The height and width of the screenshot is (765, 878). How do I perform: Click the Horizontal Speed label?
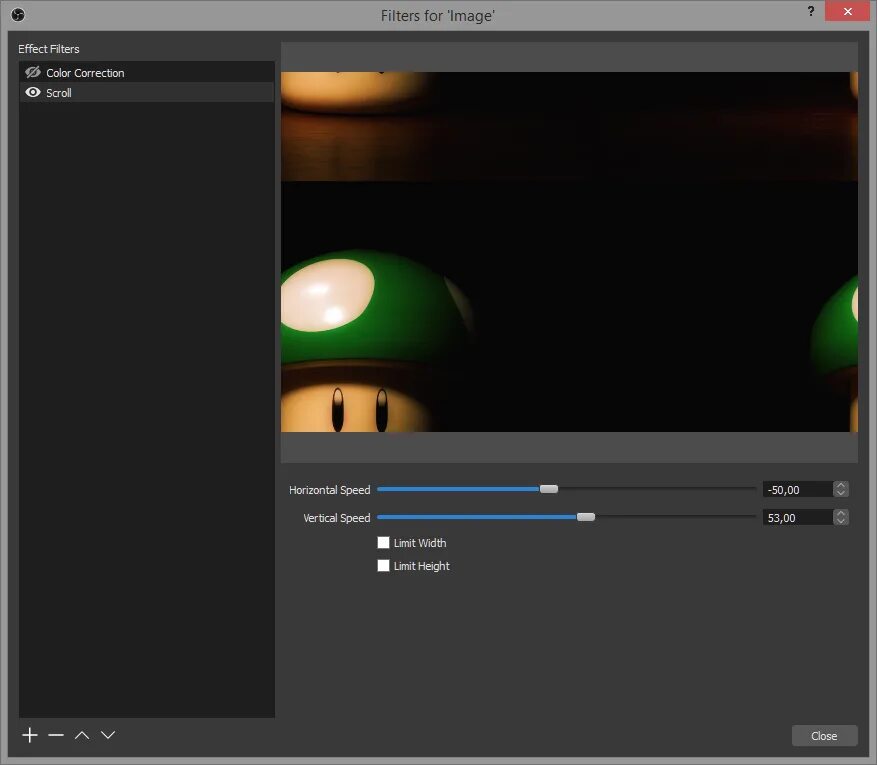[329, 489]
